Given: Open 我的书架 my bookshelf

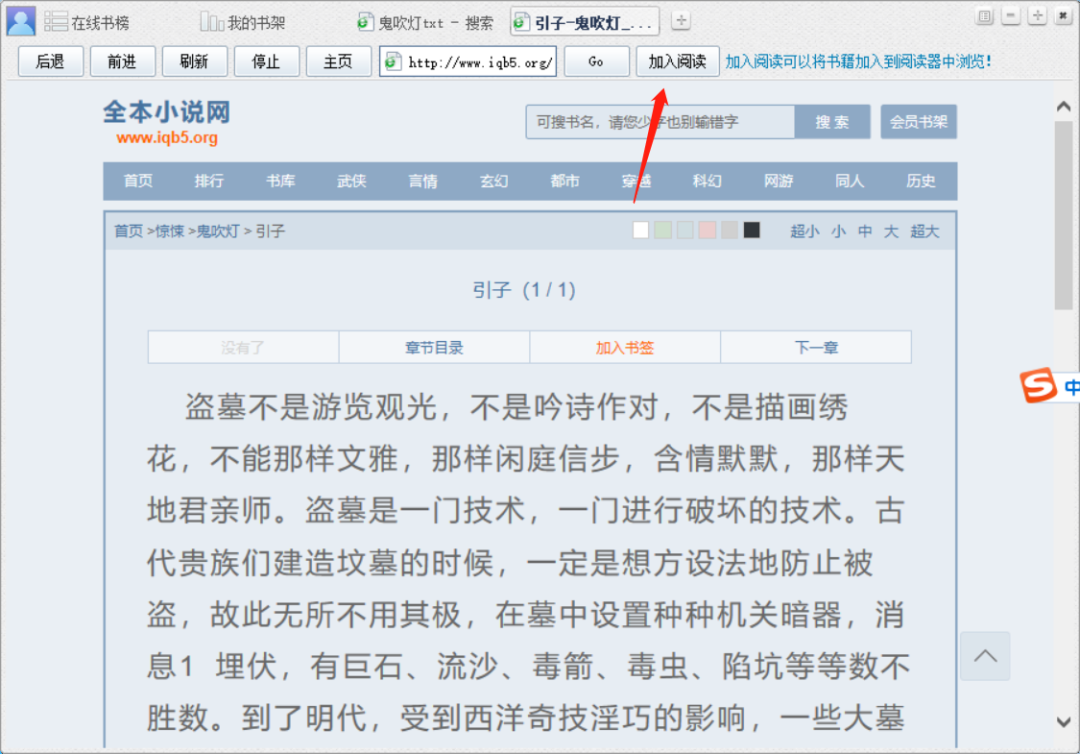Looking at the screenshot, I should [x=242, y=23].
